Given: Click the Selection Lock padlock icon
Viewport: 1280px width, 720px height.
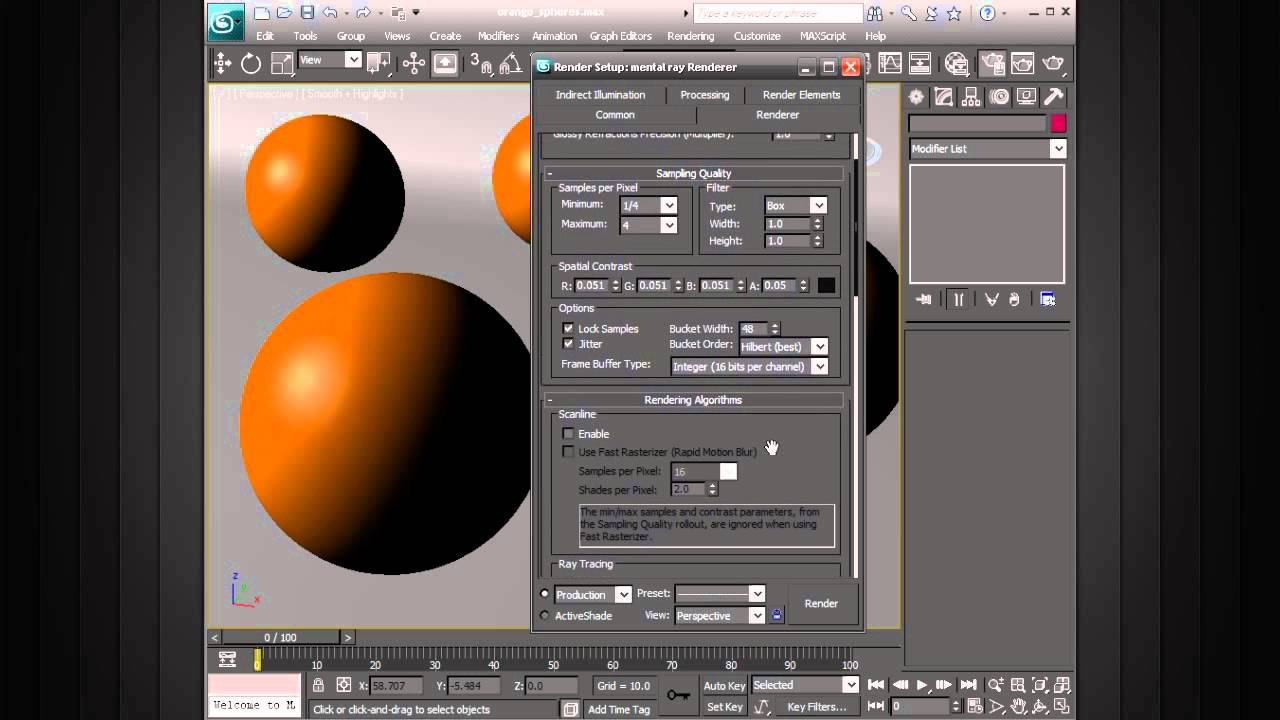Looking at the screenshot, I should tap(318, 685).
